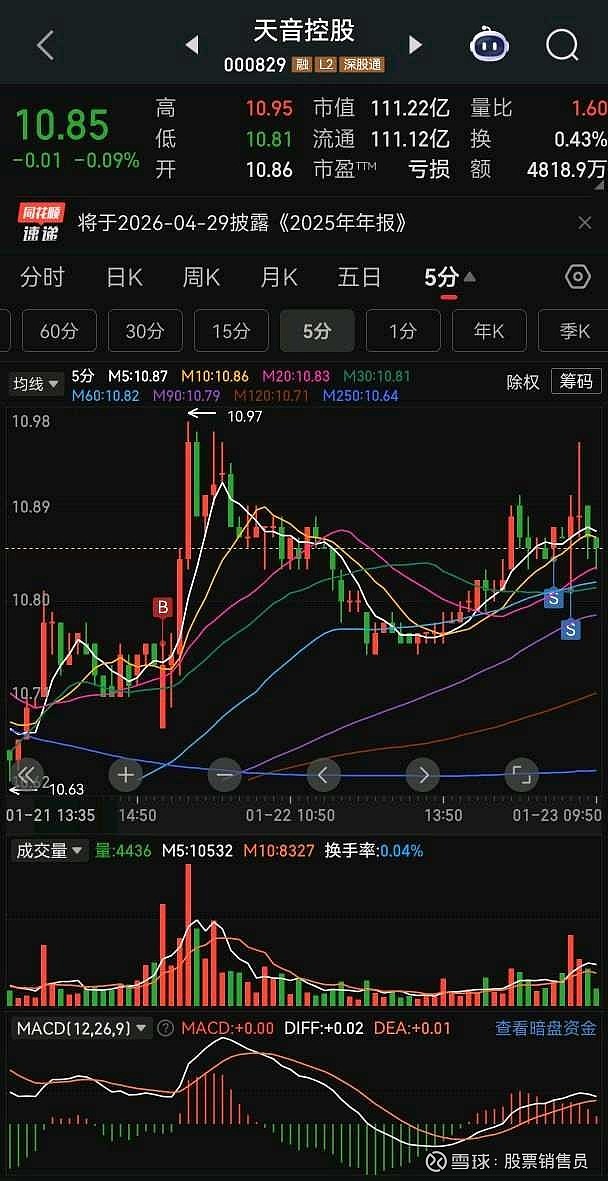Open the robot AI assistant
This screenshot has height=1181, width=608.
click(x=490, y=45)
